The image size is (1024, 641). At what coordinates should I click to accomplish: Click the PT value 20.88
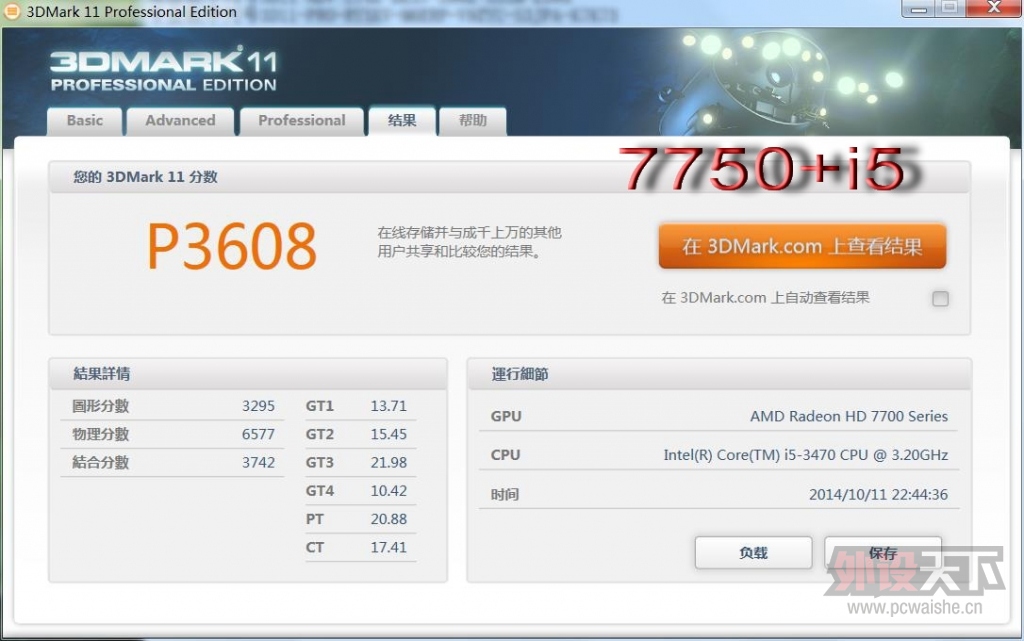[389, 519]
